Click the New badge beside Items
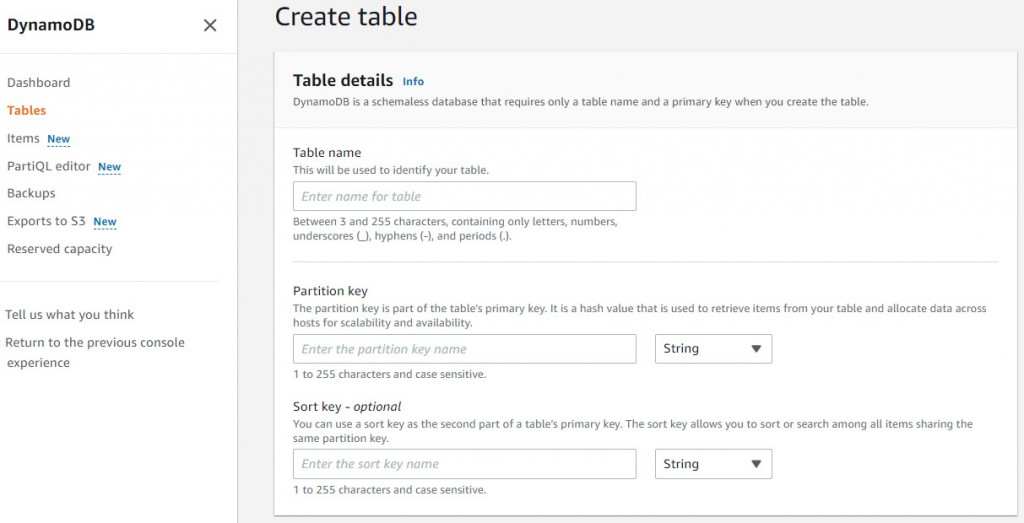Image resolution: width=1024 pixels, height=523 pixels. tap(59, 140)
